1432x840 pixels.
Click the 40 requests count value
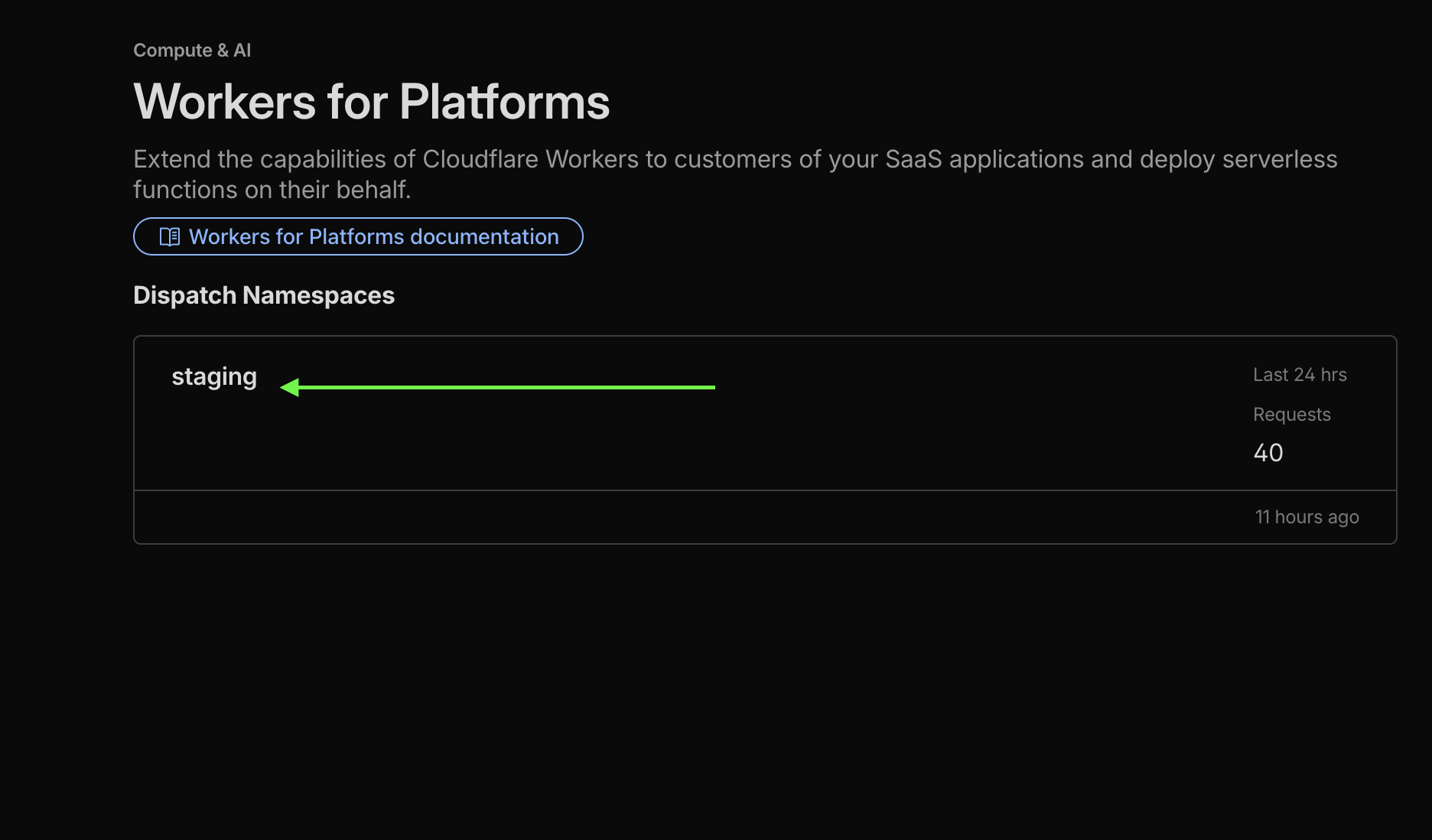pyautogui.click(x=1268, y=453)
